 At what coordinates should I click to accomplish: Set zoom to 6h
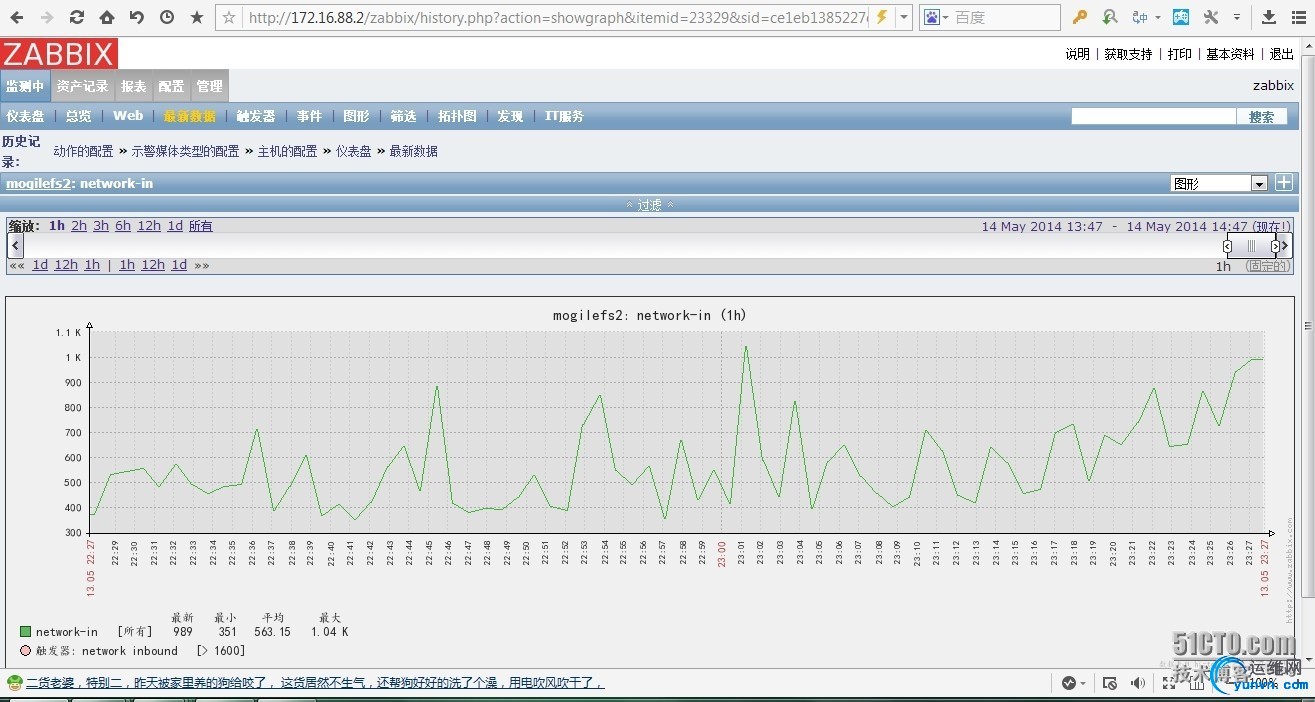[x=123, y=226]
